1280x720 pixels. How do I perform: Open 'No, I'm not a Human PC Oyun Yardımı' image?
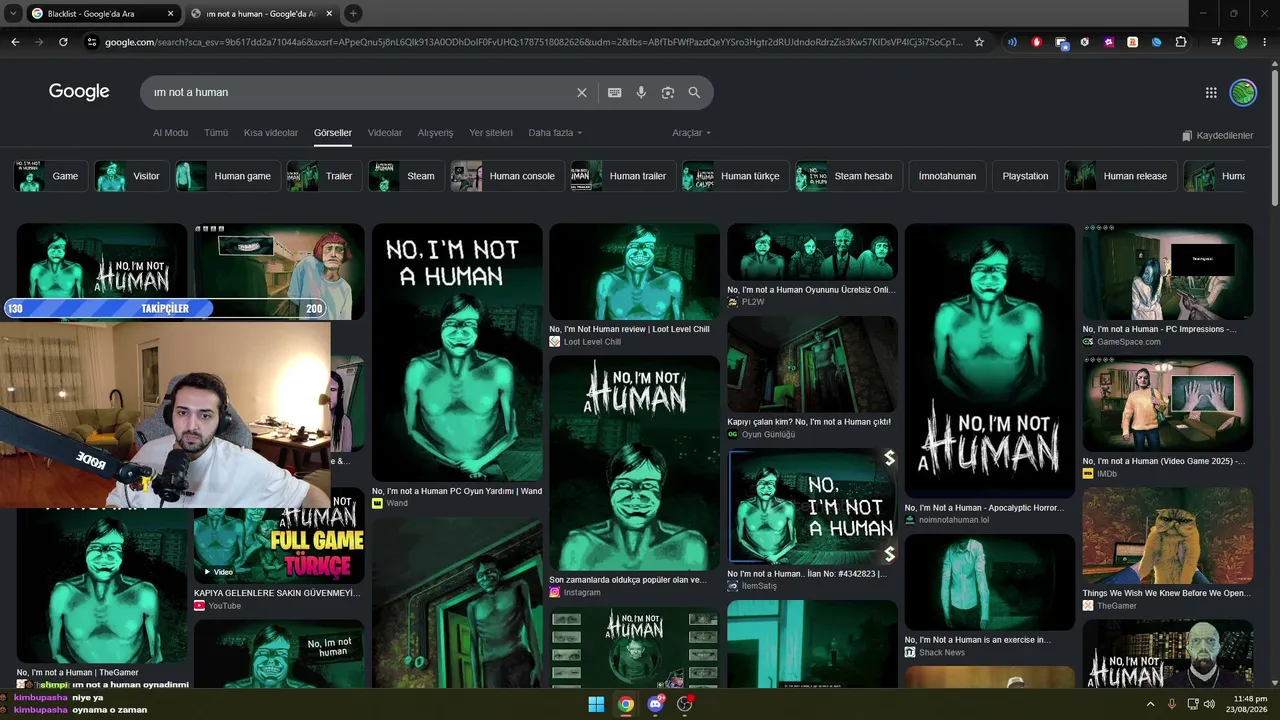457,352
